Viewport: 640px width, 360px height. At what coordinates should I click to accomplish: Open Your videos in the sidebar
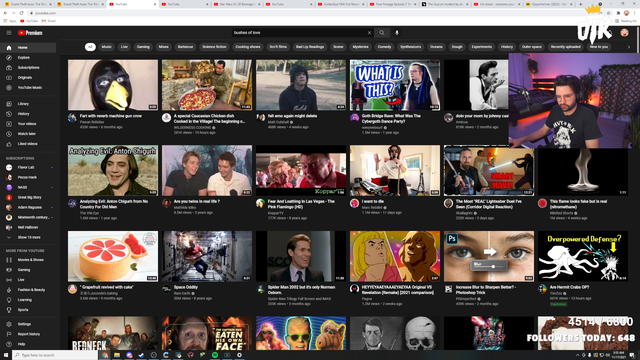point(28,124)
